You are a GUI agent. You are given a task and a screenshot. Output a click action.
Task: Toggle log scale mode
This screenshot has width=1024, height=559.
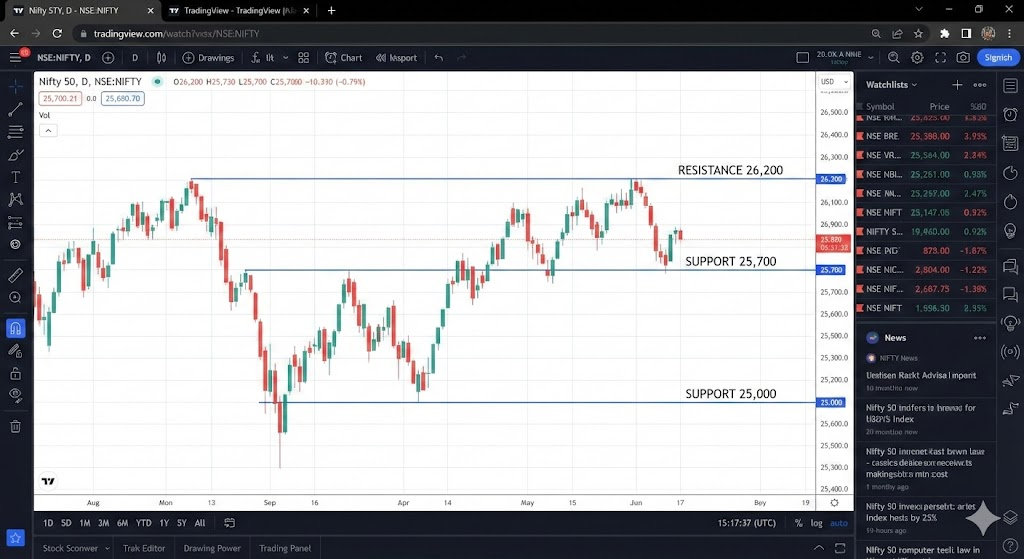[816, 523]
